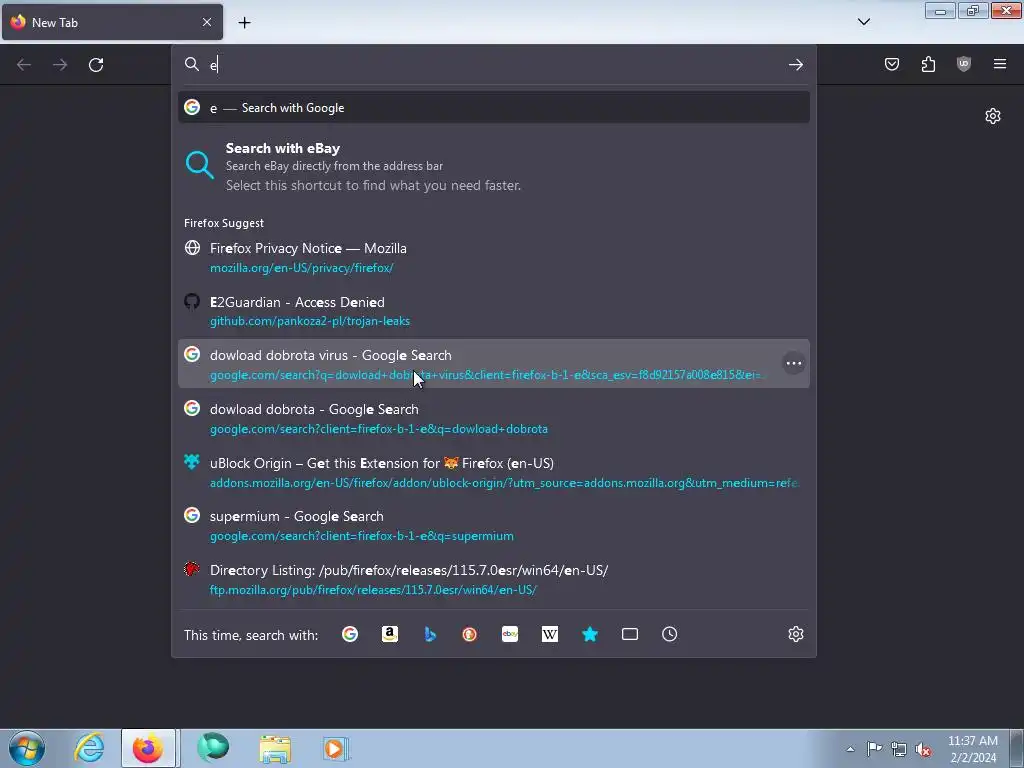Select the Amazon search shortcut icon
Image resolution: width=1024 pixels, height=768 pixels.
390,634
